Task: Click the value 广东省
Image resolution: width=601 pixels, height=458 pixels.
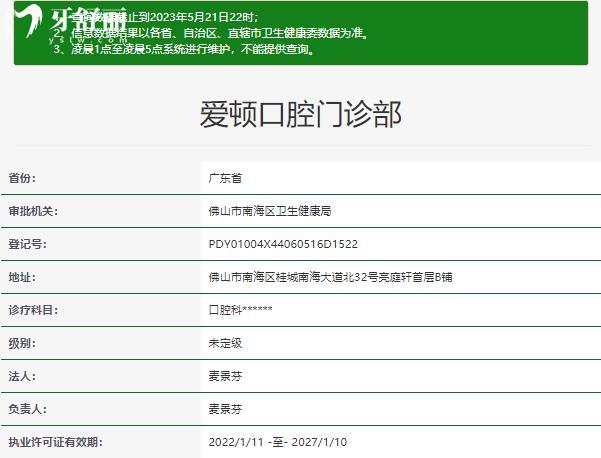Action: 225,178
